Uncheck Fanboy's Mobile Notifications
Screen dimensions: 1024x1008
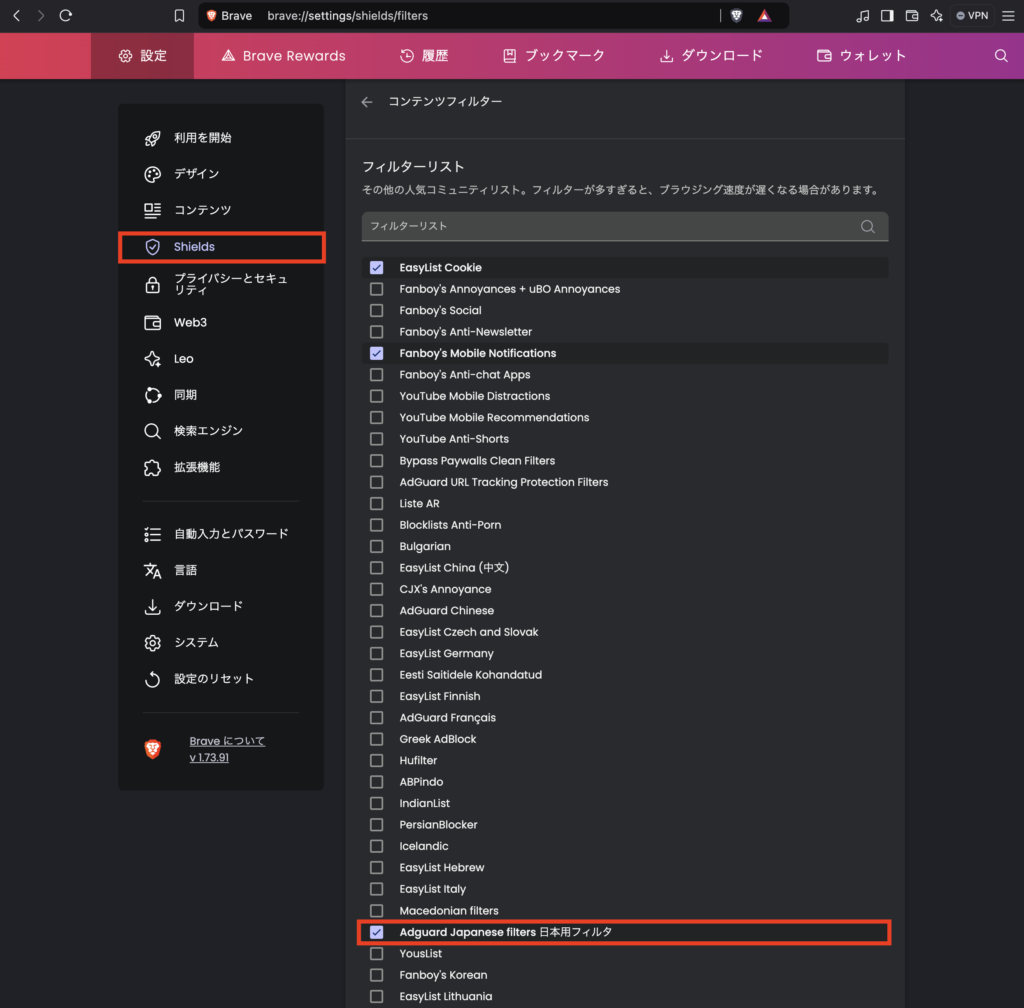(376, 353)
